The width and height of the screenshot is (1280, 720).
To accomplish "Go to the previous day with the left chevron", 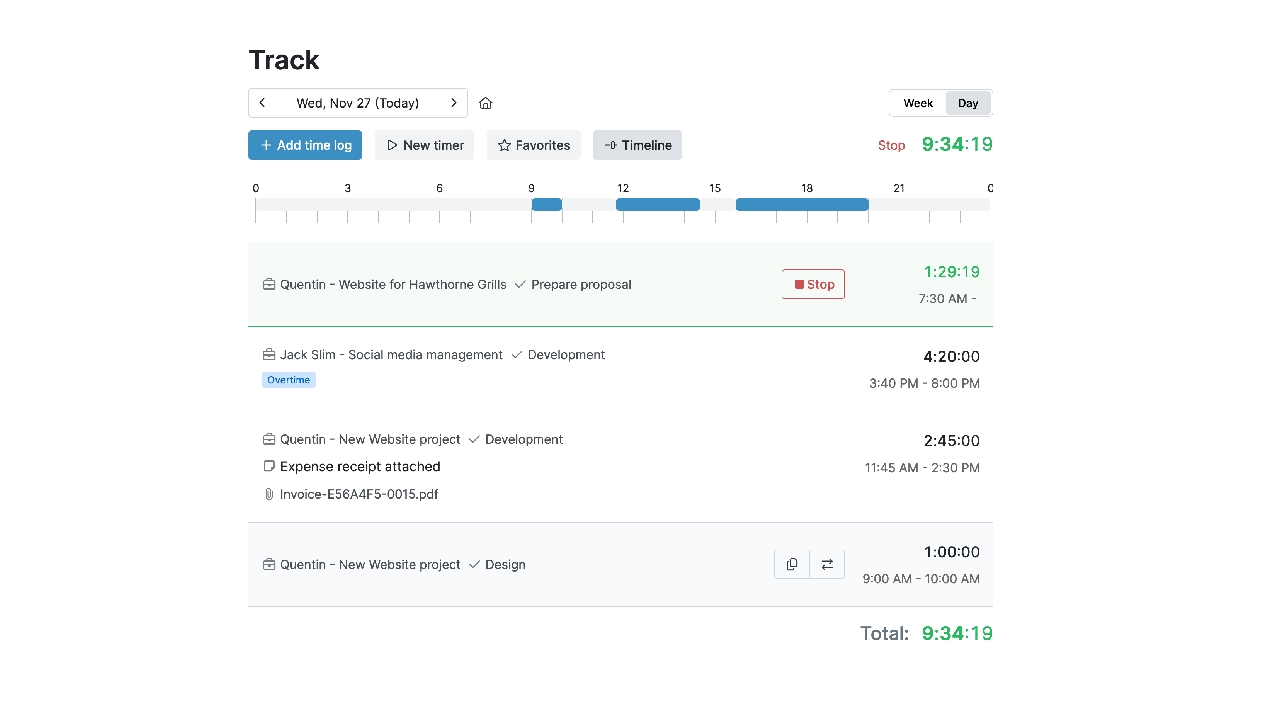I will [x=262, y=103].
